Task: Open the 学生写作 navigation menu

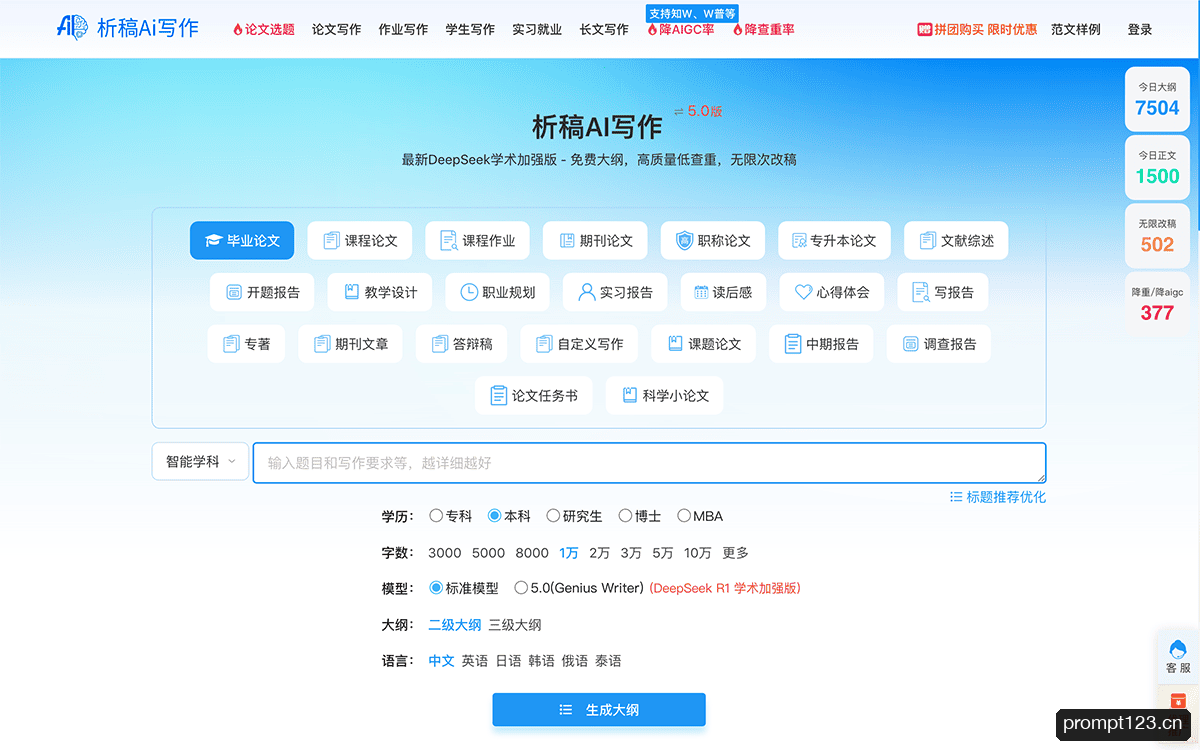Action: tap(470, 30)
